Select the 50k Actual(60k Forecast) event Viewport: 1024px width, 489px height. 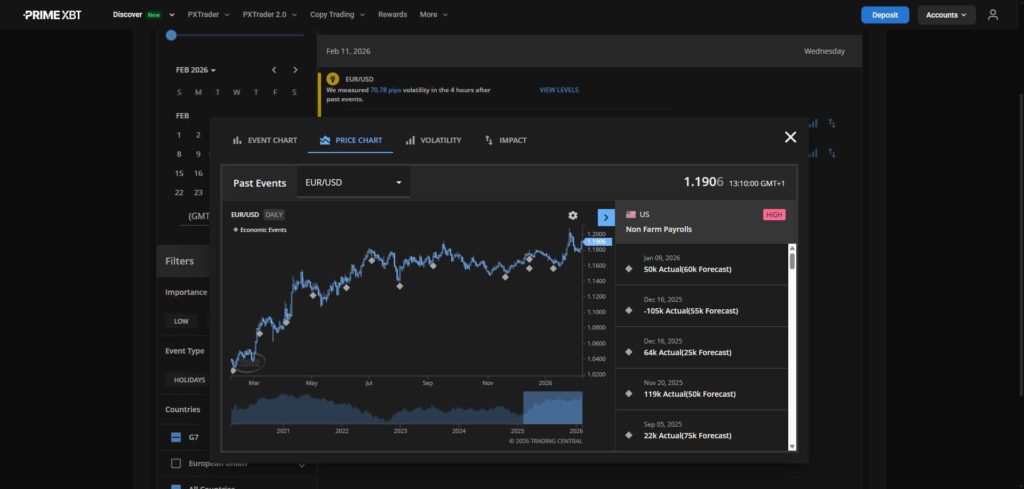[702, 264]
